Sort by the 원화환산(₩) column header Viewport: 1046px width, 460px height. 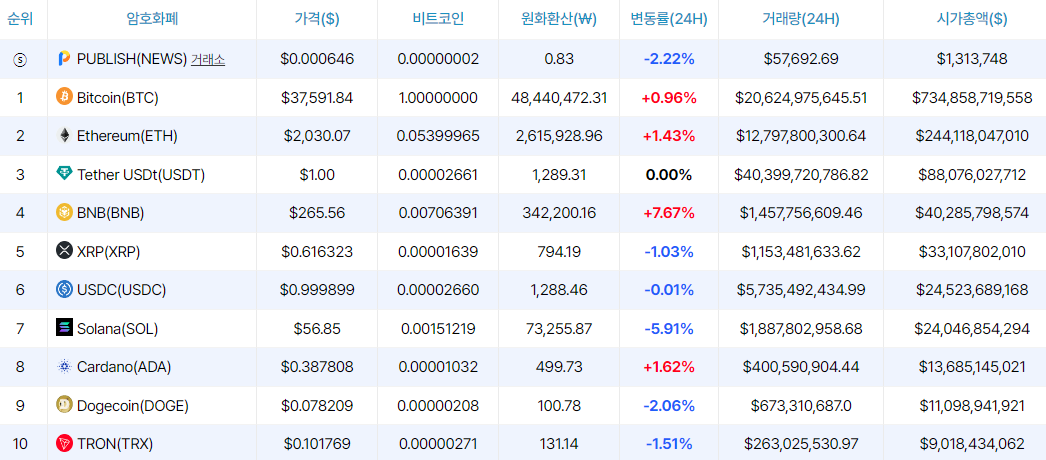click(558, 19)
